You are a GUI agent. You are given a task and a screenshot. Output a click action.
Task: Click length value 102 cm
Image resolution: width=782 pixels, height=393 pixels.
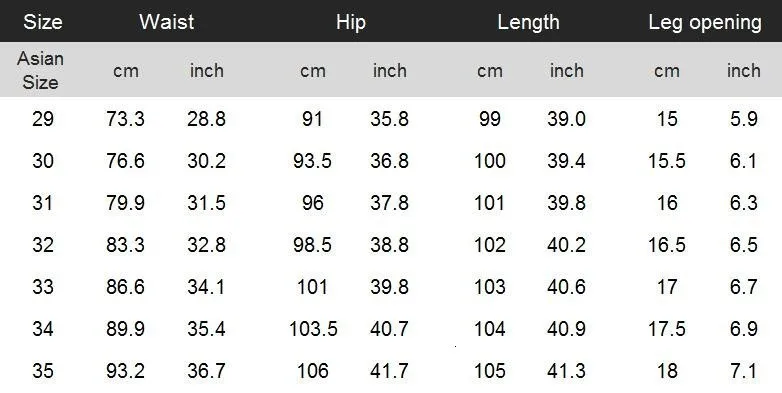(490, 245)
